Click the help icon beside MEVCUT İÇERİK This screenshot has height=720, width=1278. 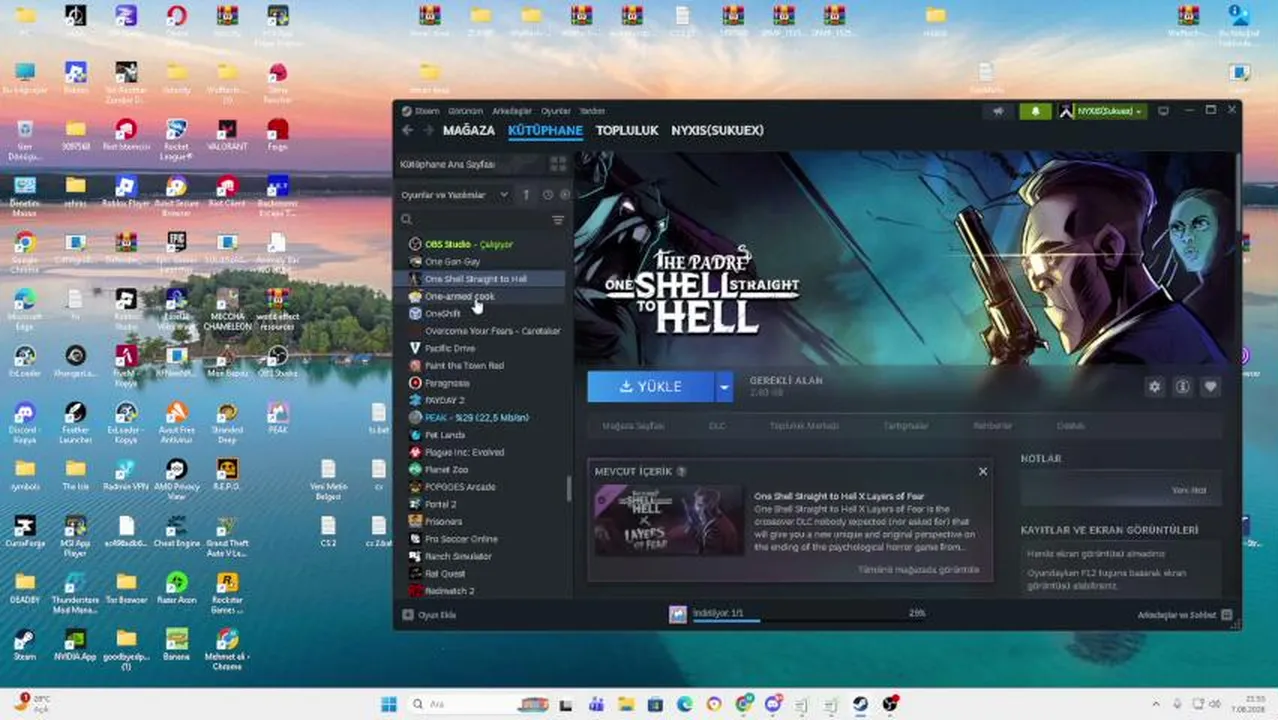(681, 471)
